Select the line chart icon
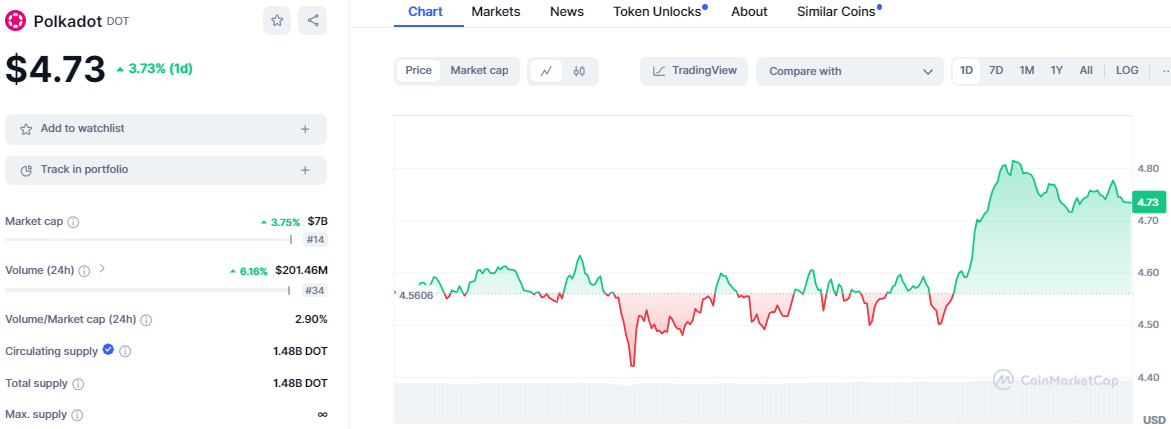 click(546, 71)
